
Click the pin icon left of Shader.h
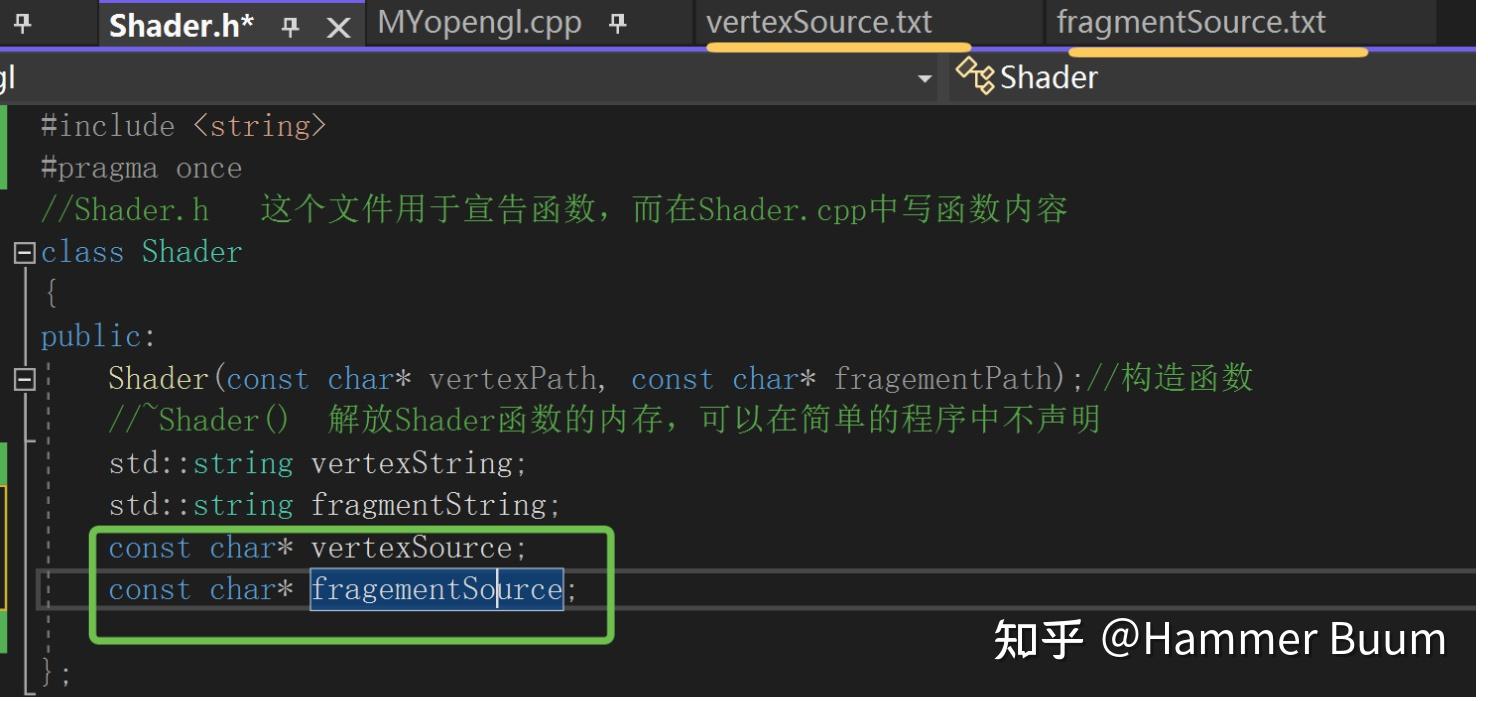(x=23, y=24)
